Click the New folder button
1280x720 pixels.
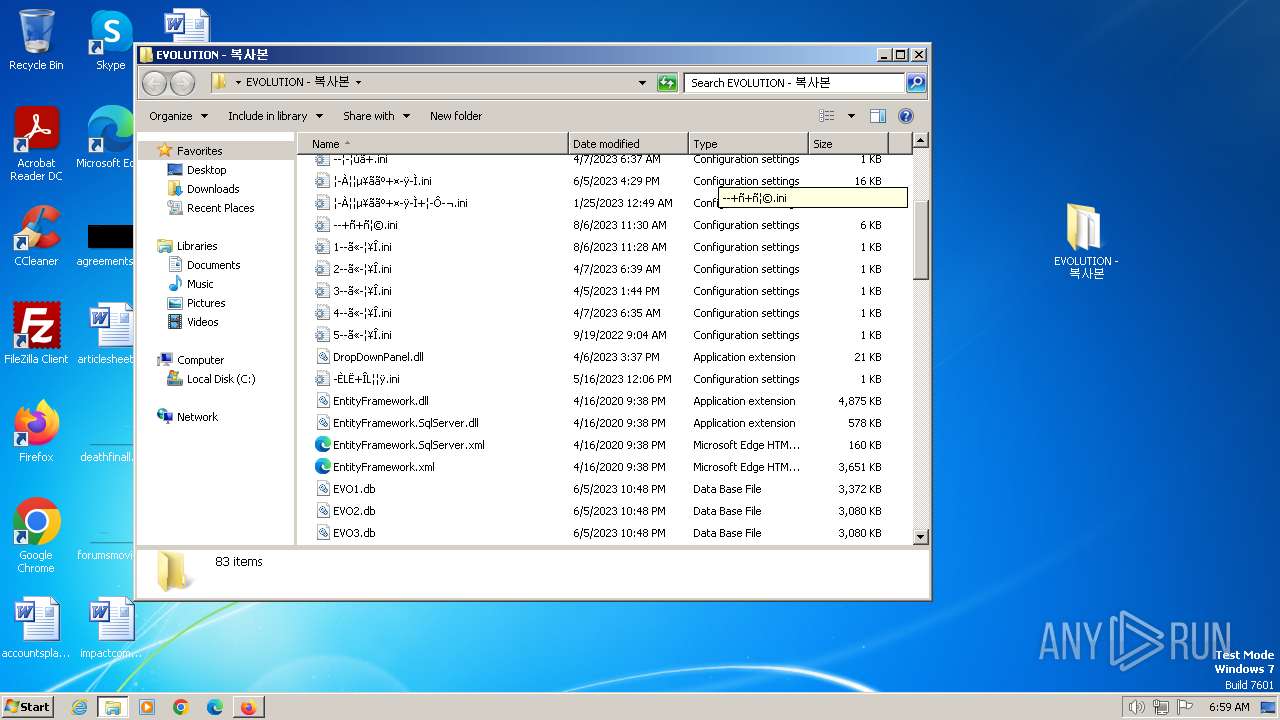[456, 116]
